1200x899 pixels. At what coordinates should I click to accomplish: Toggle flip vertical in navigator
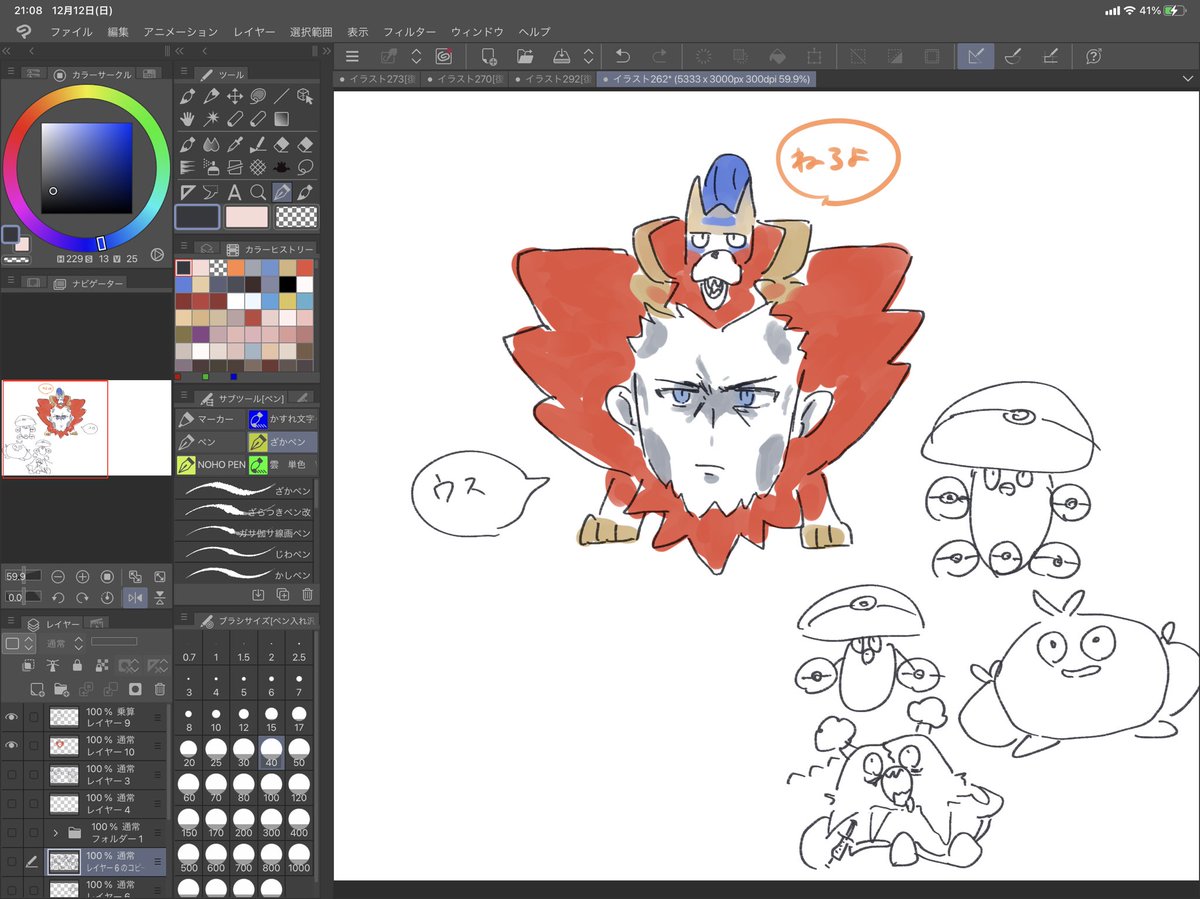click(159, 597)
